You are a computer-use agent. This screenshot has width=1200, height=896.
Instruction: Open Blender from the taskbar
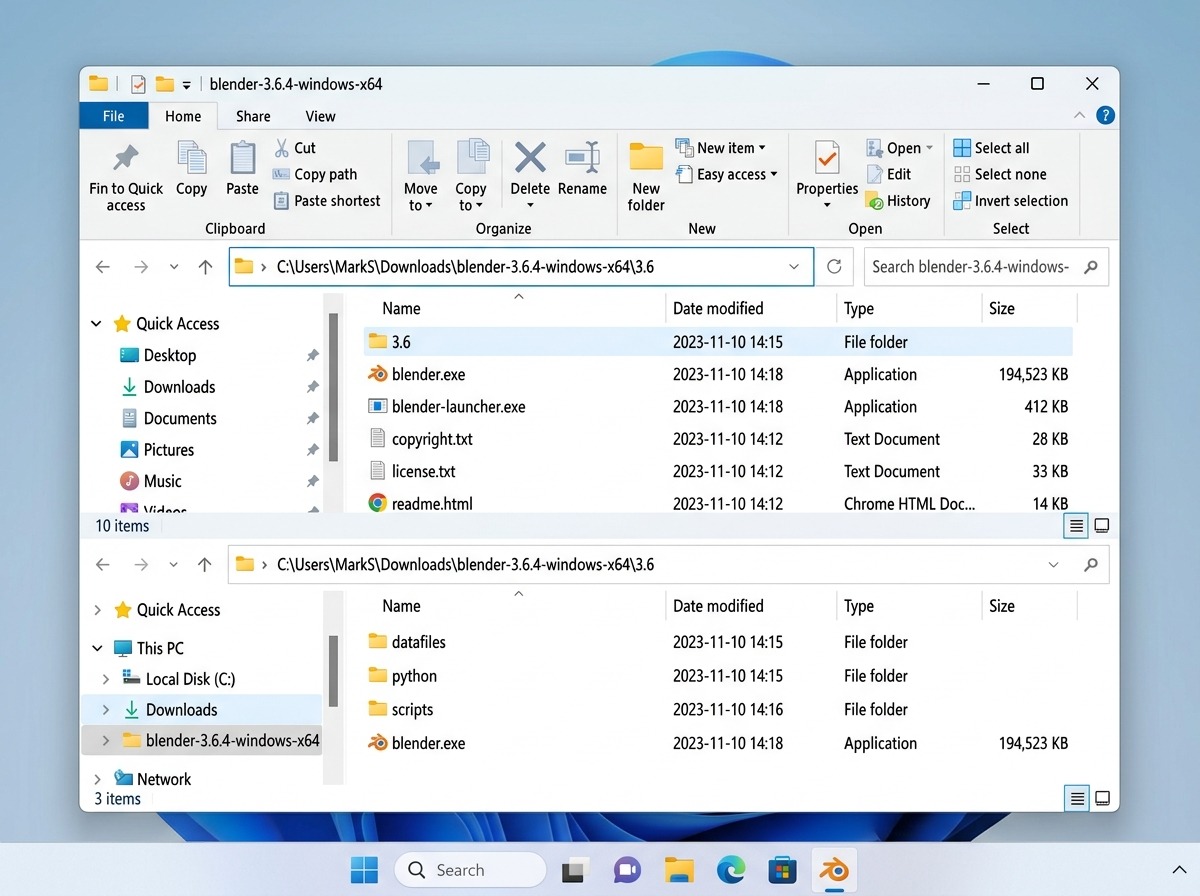click(833, 870)
